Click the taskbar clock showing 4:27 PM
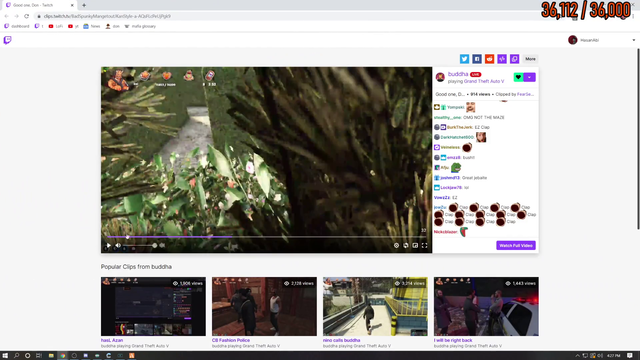Viewport: 640px width, 360px height. click(x=613, y=356)
